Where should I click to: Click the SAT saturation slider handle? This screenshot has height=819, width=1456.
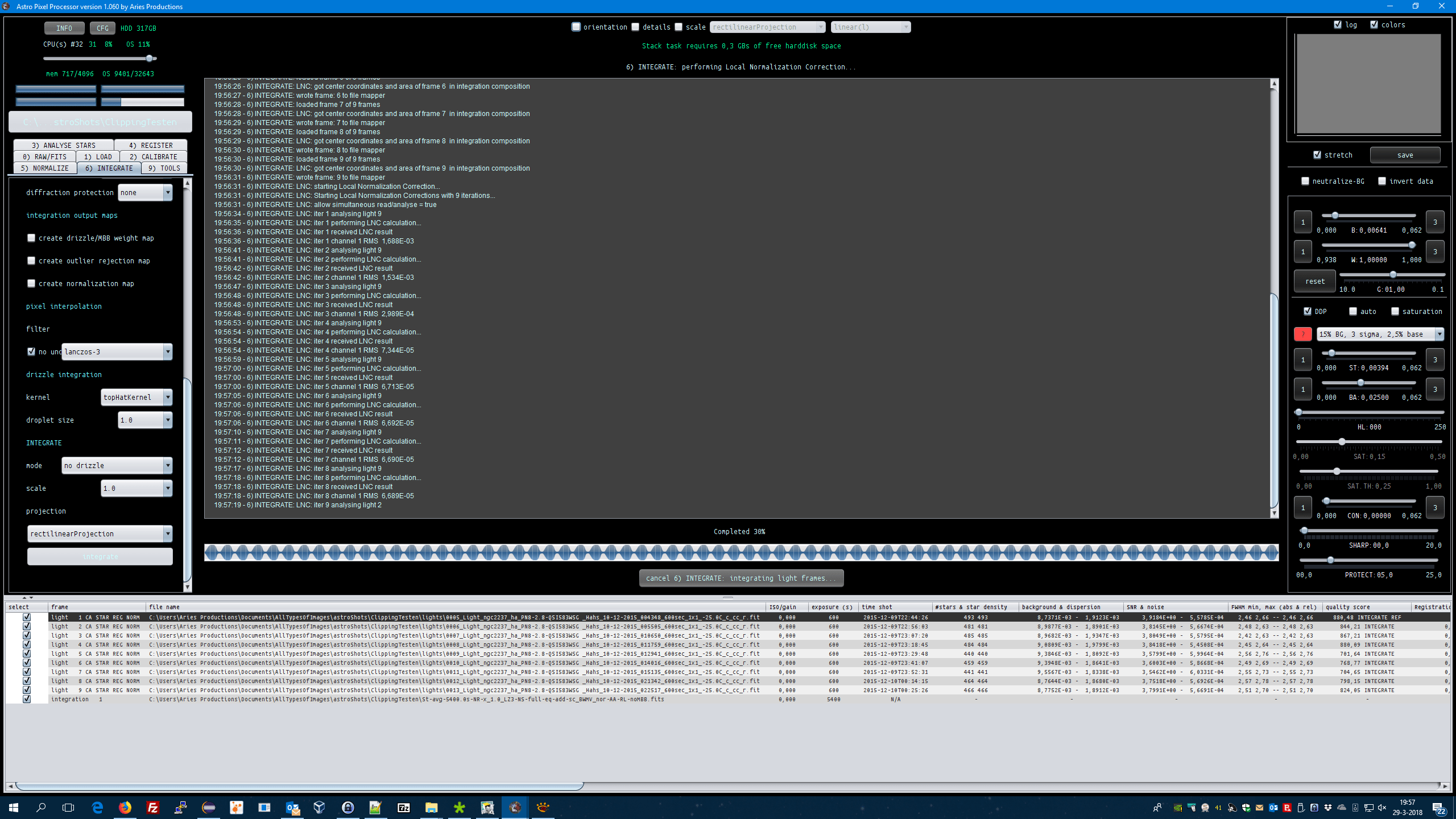(1342, 442)
